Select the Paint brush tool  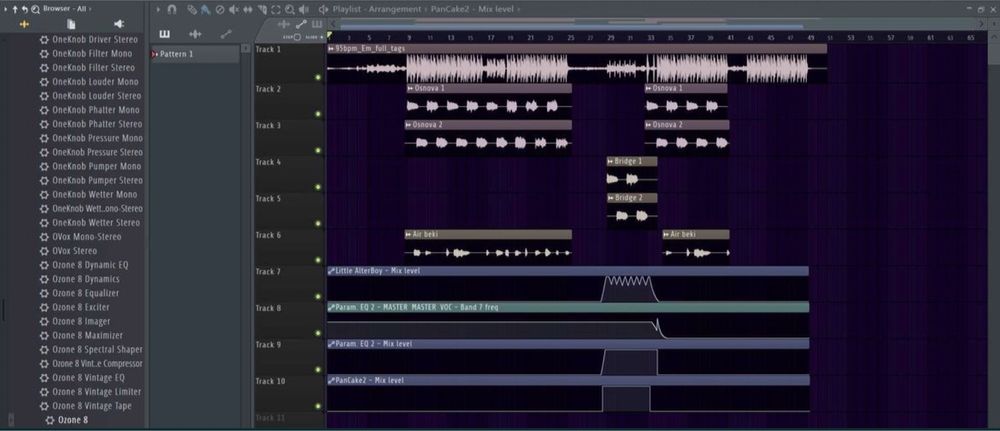(206, 10)
